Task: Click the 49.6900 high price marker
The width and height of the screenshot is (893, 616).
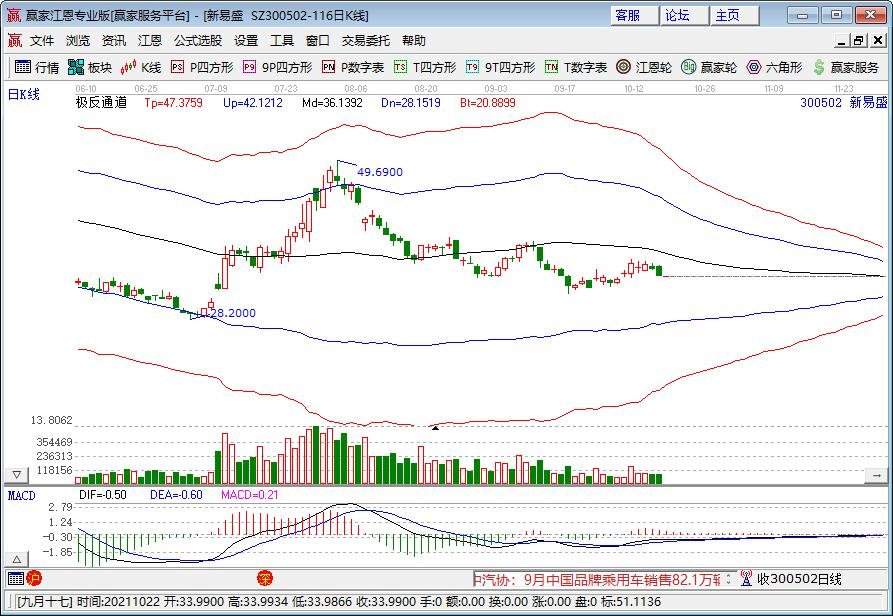Action: coord(379,172)
